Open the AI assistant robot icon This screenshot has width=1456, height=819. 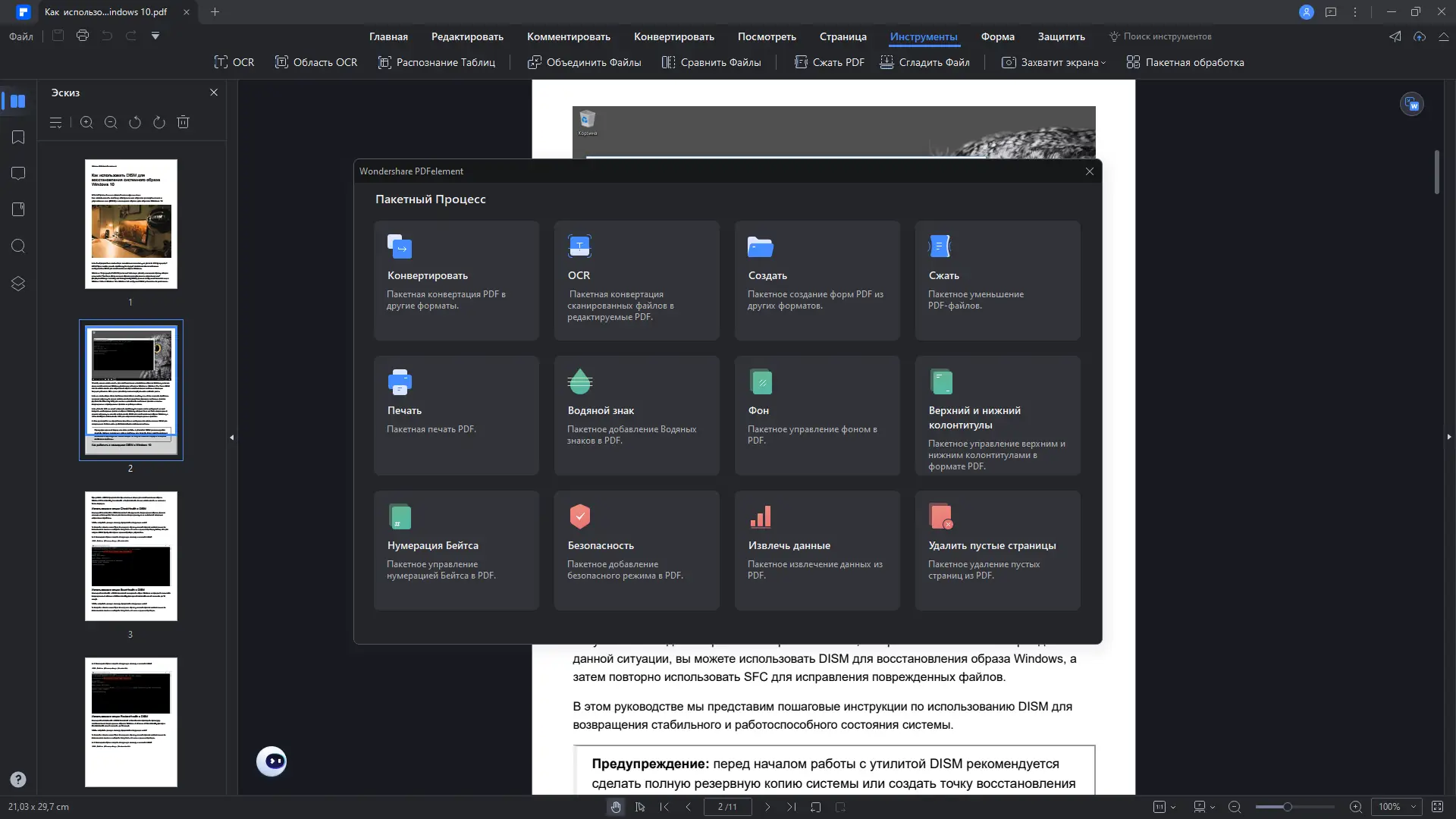[271, 761]
